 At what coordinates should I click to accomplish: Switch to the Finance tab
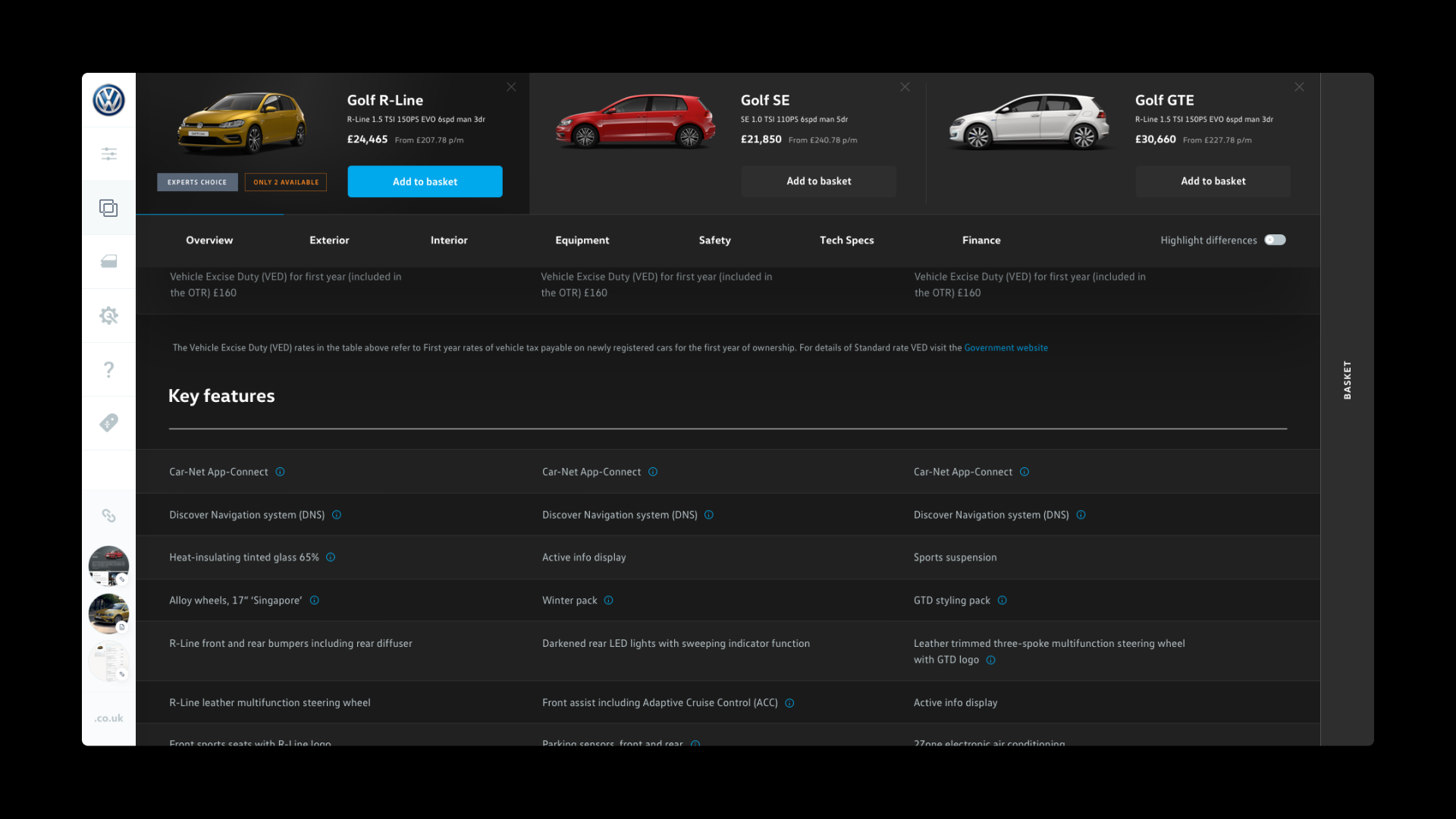click(981, 240)
